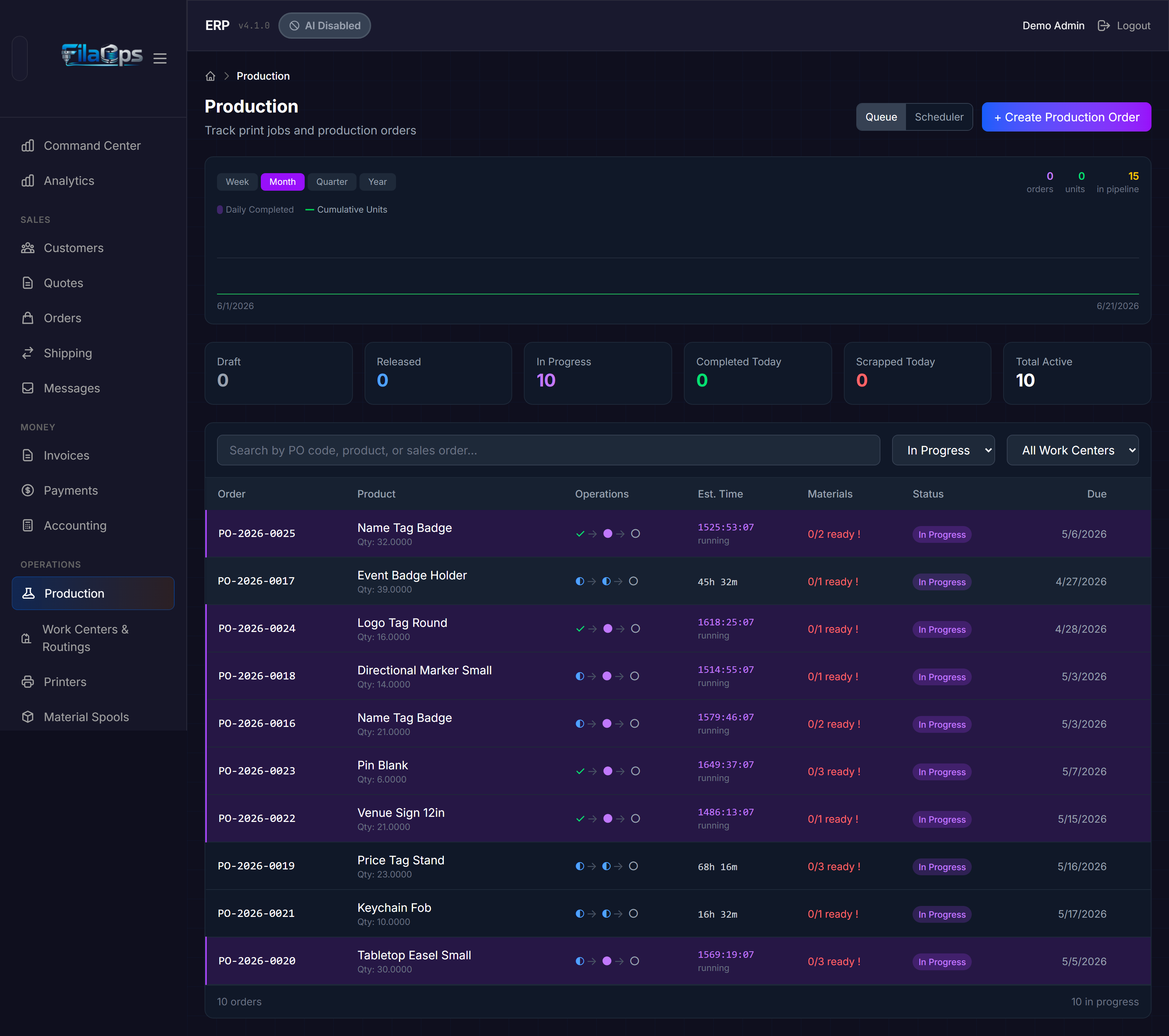This screenshot has width=1169, height=1036.
Task: Click pending empty circle operation for PO-2026-0019
Action: pos(633,866)
